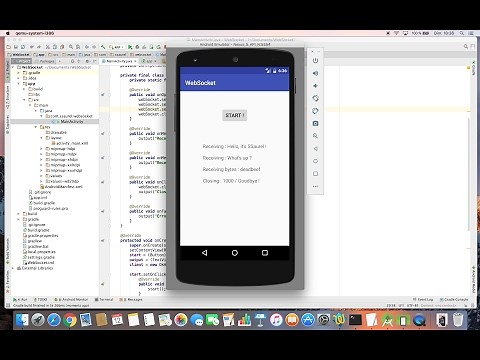Click the emulator sidebar Overview square icon
The image size is (480, 360).
coord(315,174)
